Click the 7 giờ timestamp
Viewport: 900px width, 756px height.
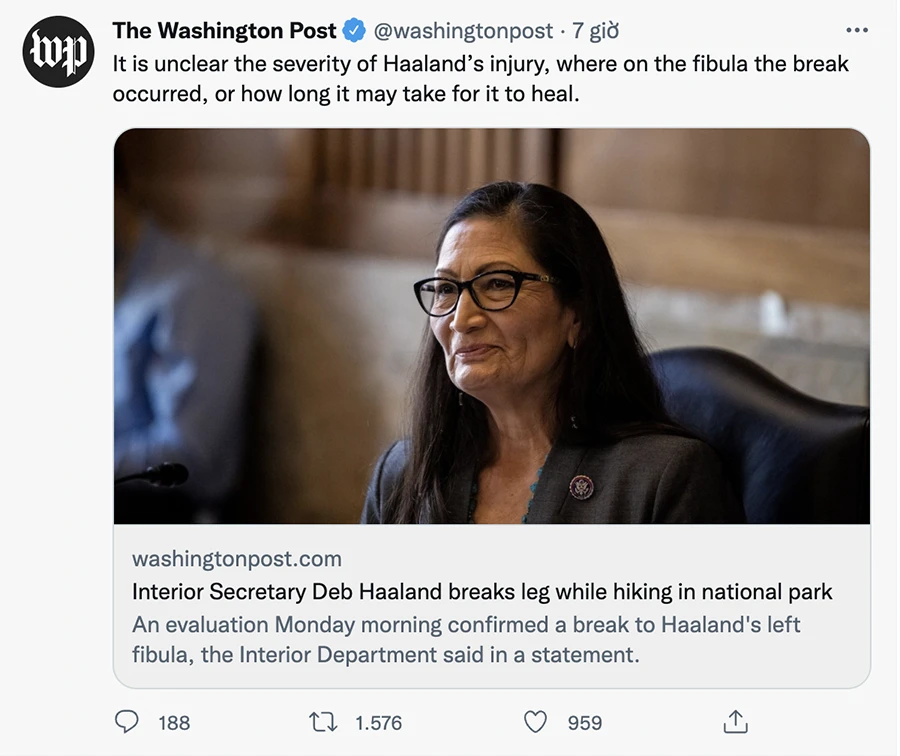(x=595, y=30)
